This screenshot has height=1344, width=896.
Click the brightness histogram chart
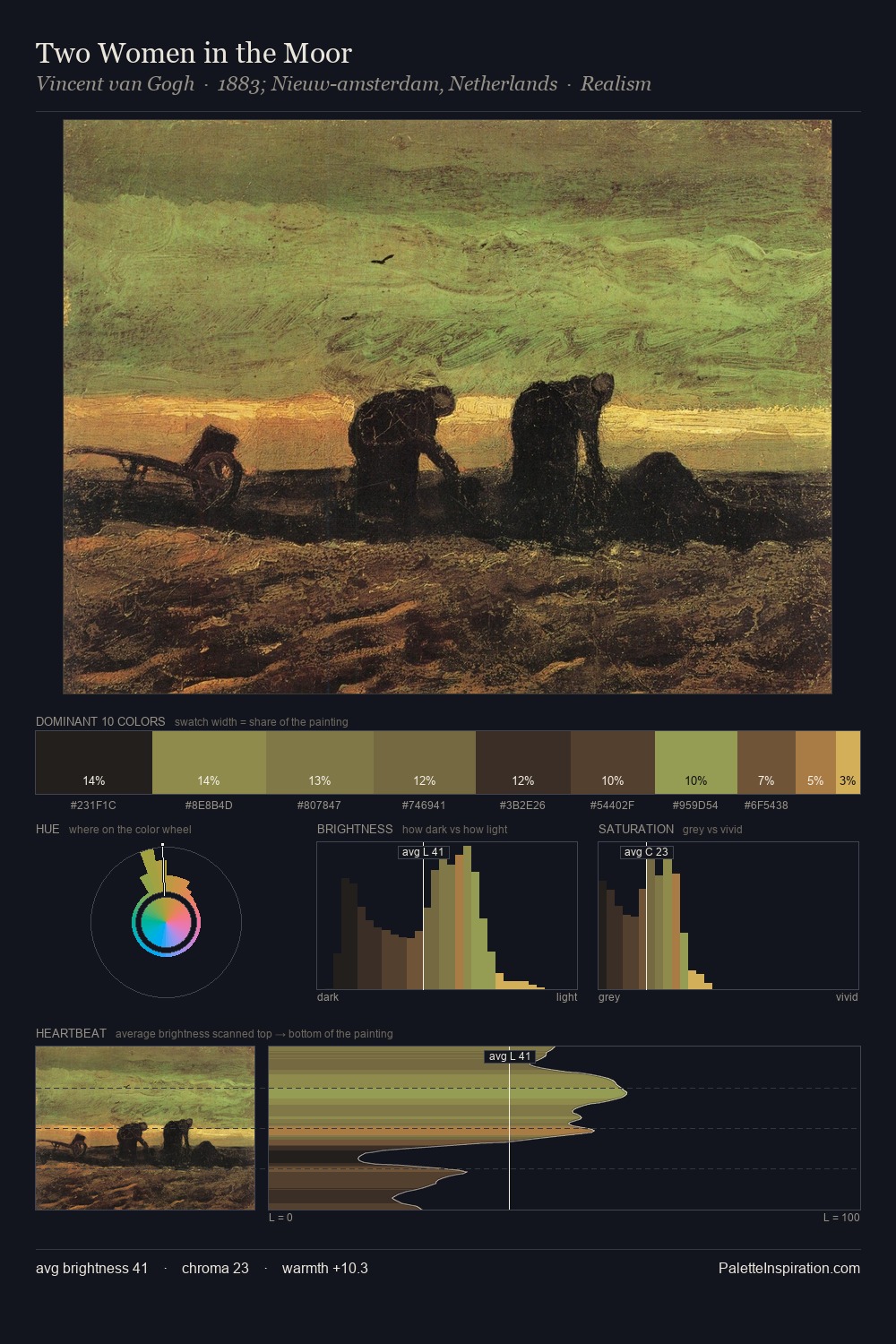(x=447, y=916)
